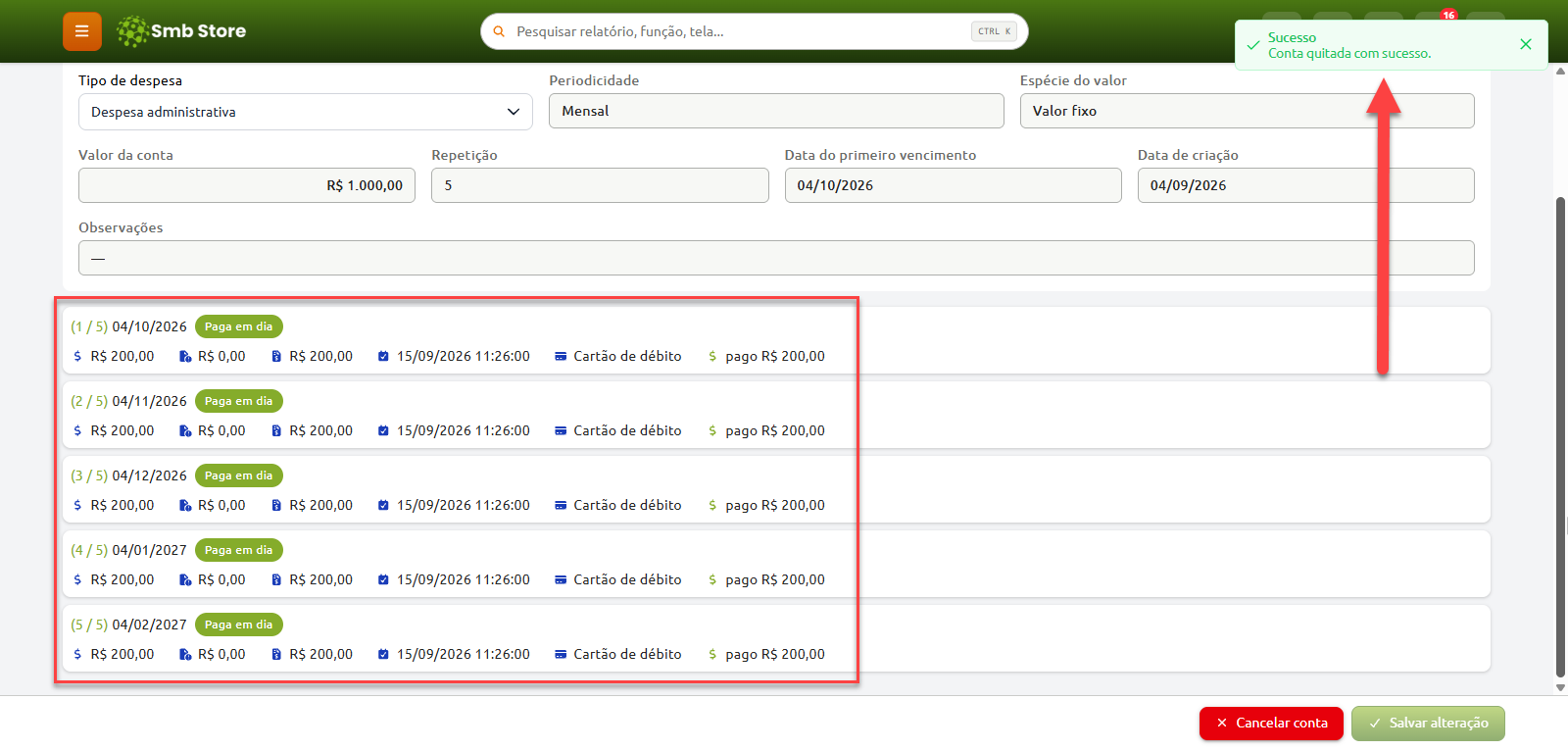Click the red Cancelar conta button
The width and height of the screenshot is (1568, 750).
coord(1271,723)
